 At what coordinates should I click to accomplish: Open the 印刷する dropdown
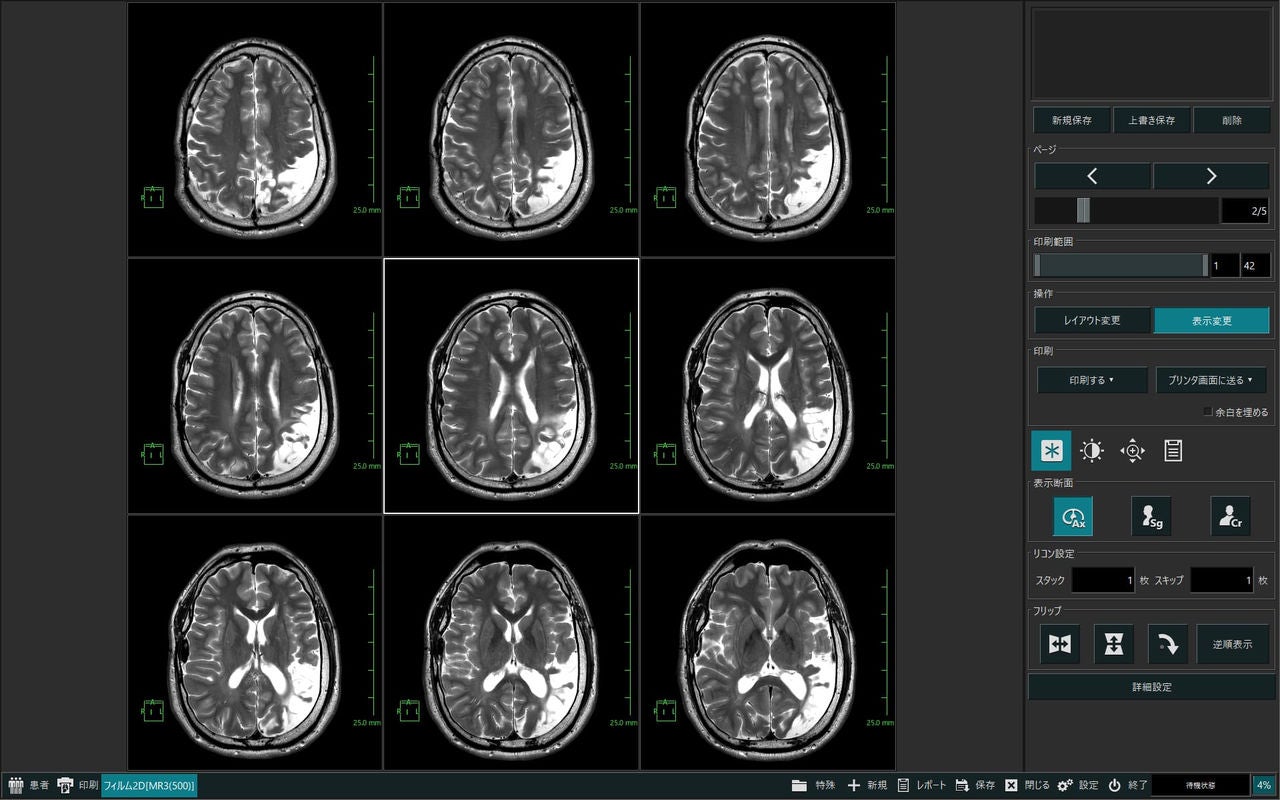coord(1092,380)
